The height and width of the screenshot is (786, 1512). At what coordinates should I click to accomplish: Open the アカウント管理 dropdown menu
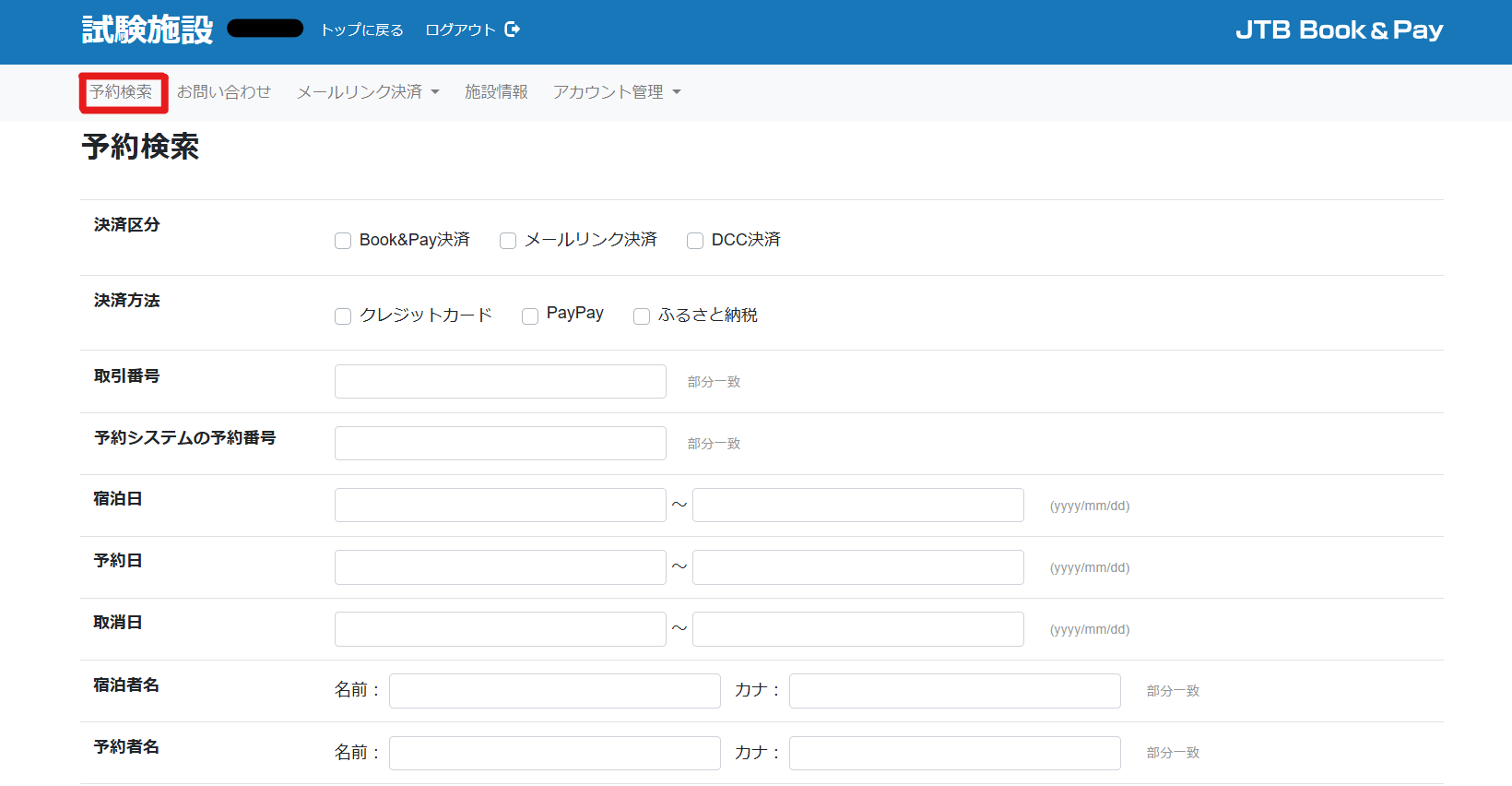(x=617, y=92)
